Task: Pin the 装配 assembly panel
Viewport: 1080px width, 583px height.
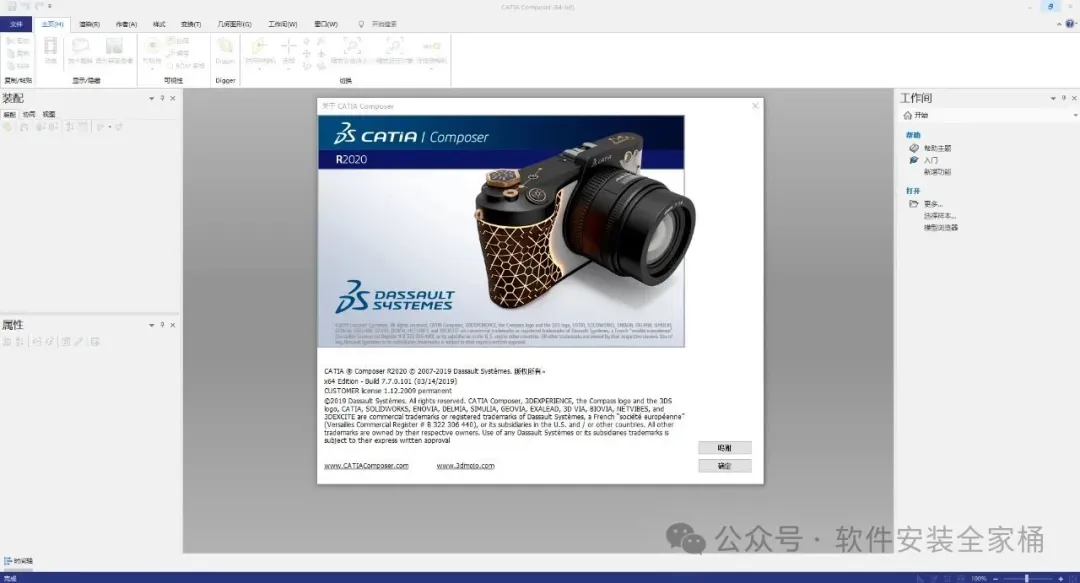Action: 163,99
